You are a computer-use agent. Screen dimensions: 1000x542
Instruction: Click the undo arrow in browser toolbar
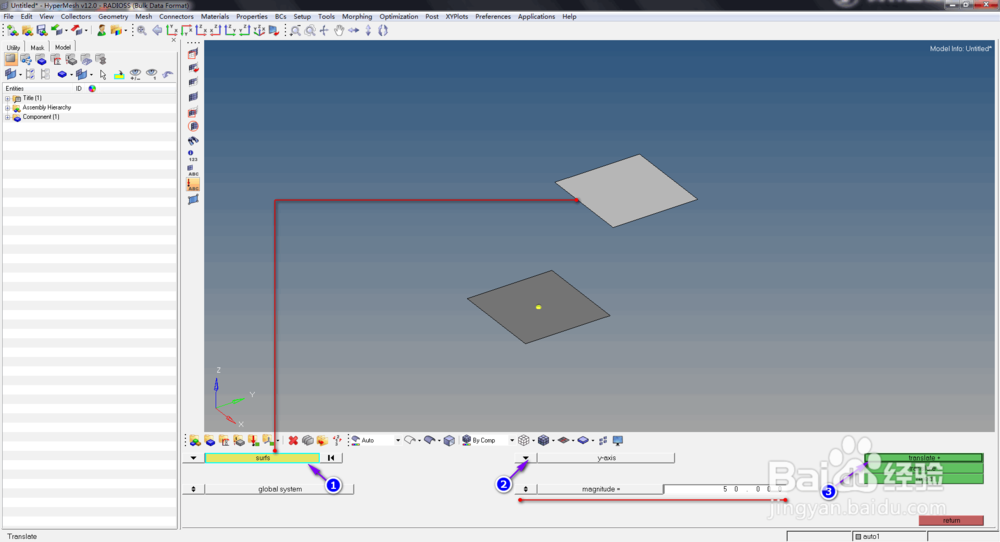(167, 75)
